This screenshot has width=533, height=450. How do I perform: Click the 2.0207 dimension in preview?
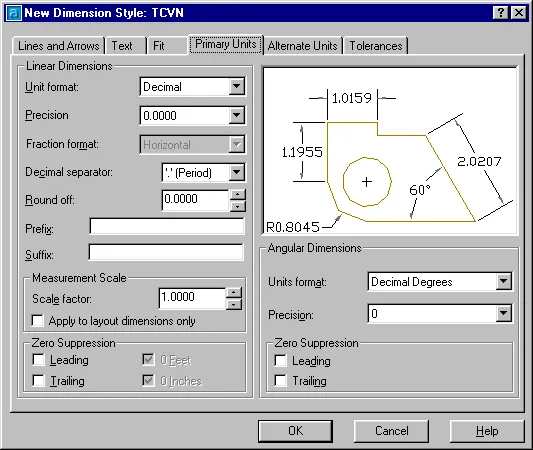click(479, 161)
